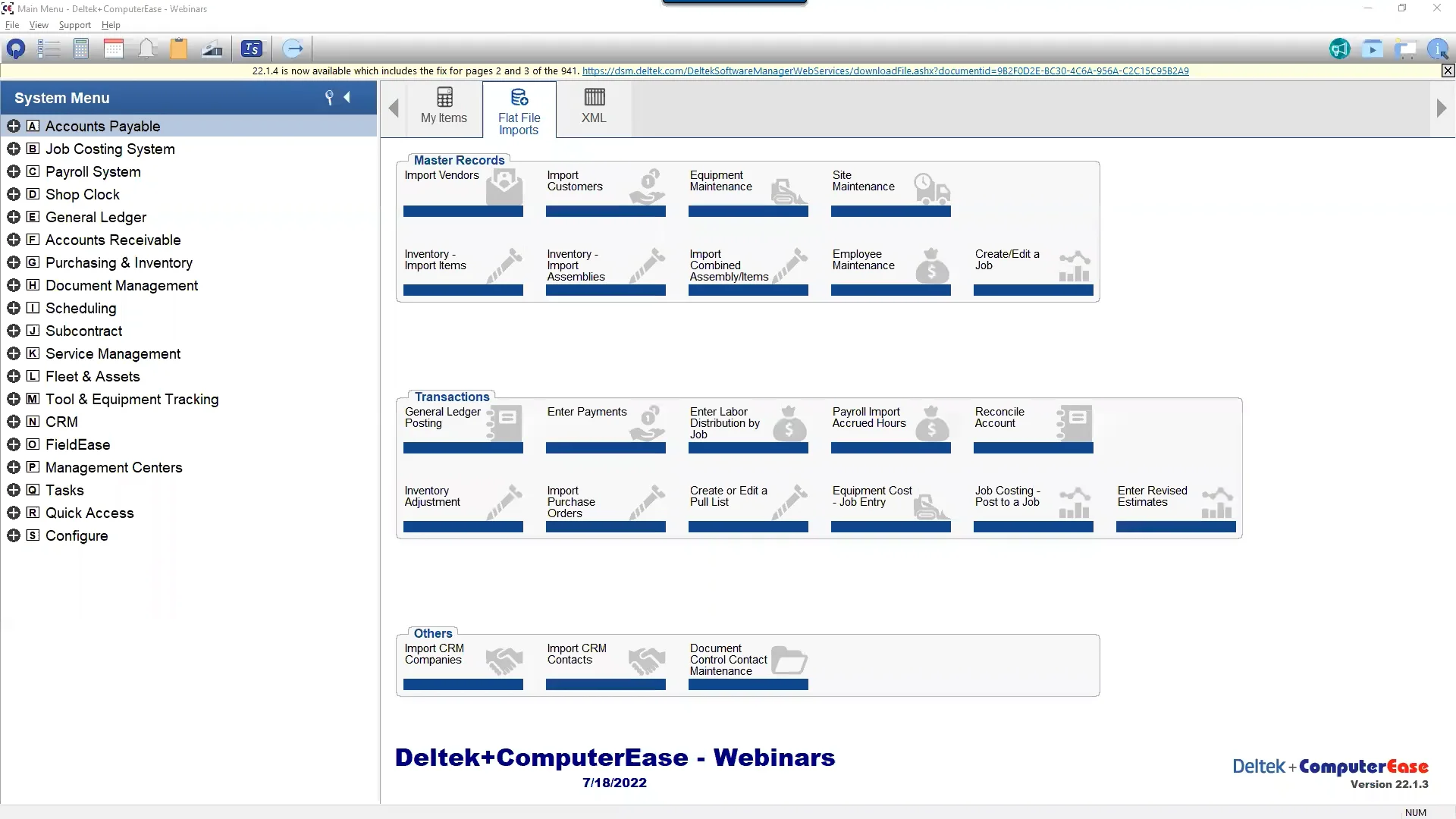
Task: Open the Support menu
Action: pos(74,25)
